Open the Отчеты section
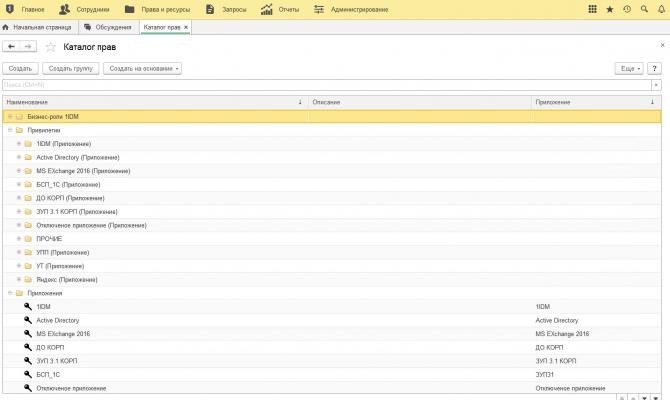The height and width of the screenshot is (400, 670). pos(280,9)
